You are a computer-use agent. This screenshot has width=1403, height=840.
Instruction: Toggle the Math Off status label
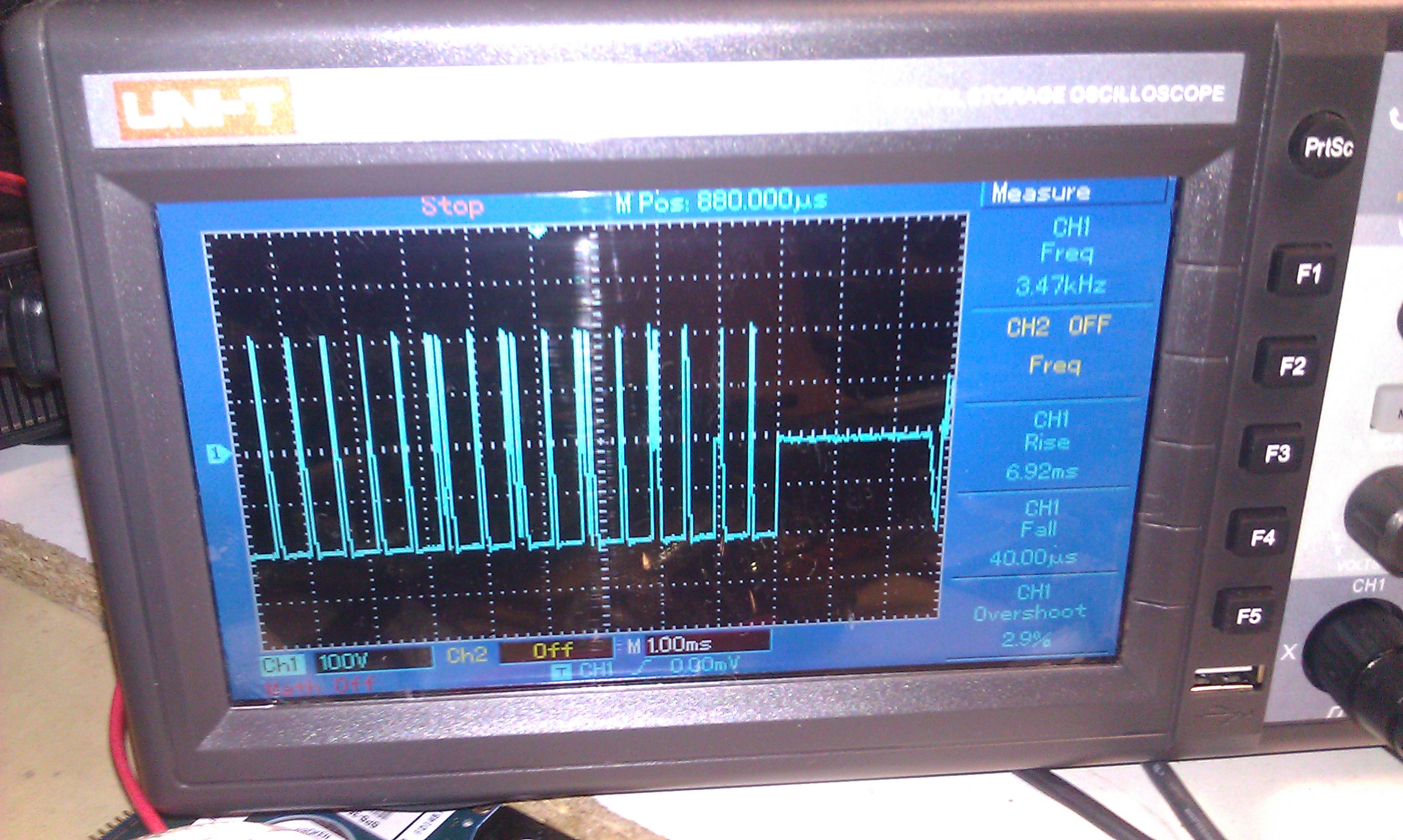click(320, 686)
